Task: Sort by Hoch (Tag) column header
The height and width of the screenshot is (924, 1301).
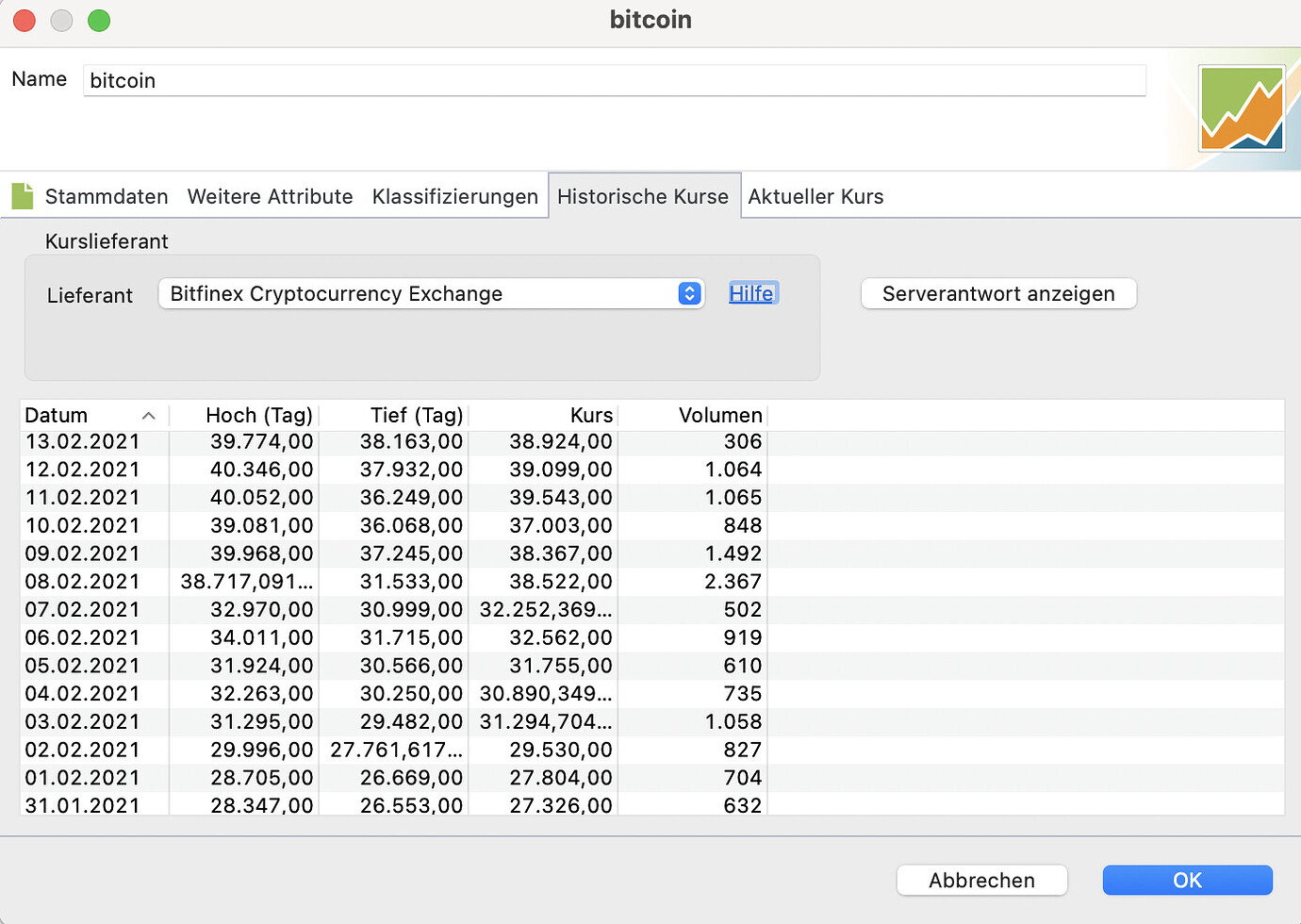Action: point(244,415)
